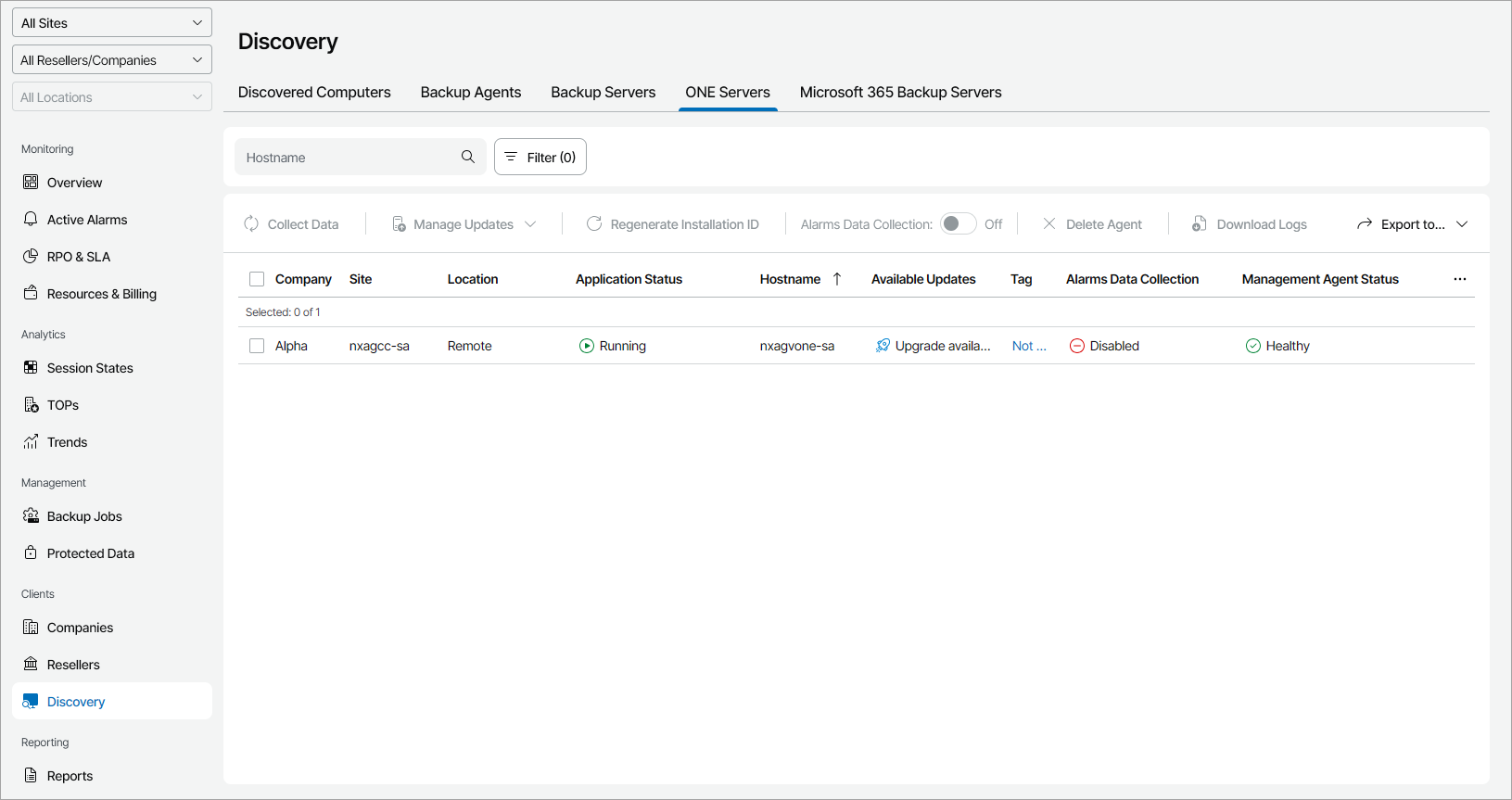This screenshot has width=1512, height=800.
Task: Click the Regenerate Installation ID icon
Action: 594,224
